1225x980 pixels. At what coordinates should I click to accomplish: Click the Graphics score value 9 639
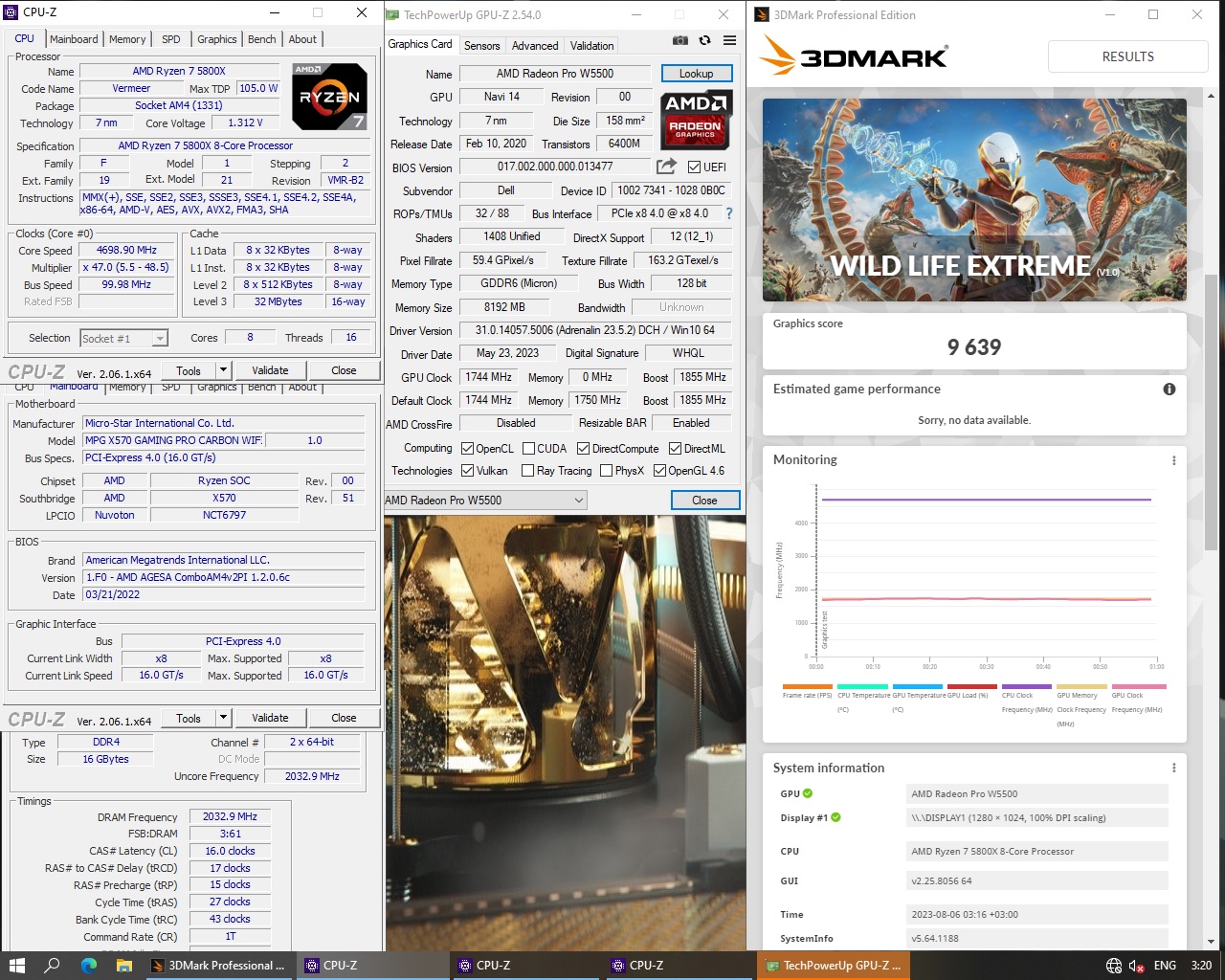[x=974, y=347]
